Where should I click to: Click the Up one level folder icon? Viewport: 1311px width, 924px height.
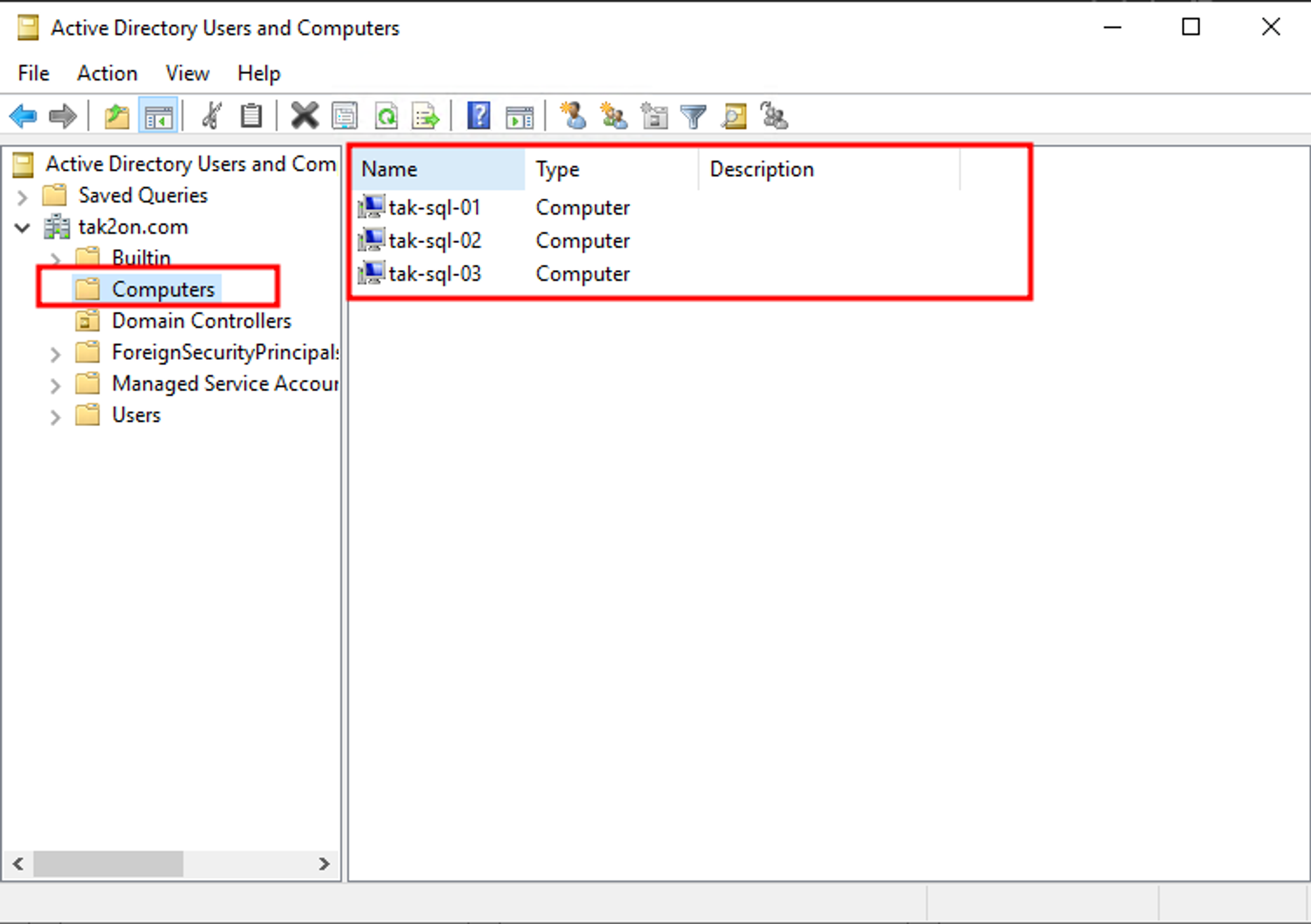coord(117,117)
